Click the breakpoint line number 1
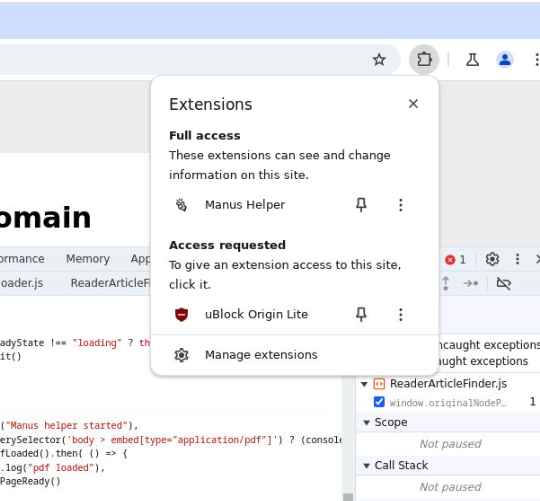The height and width of the screenshot is (501, 540). coord(532,402)
